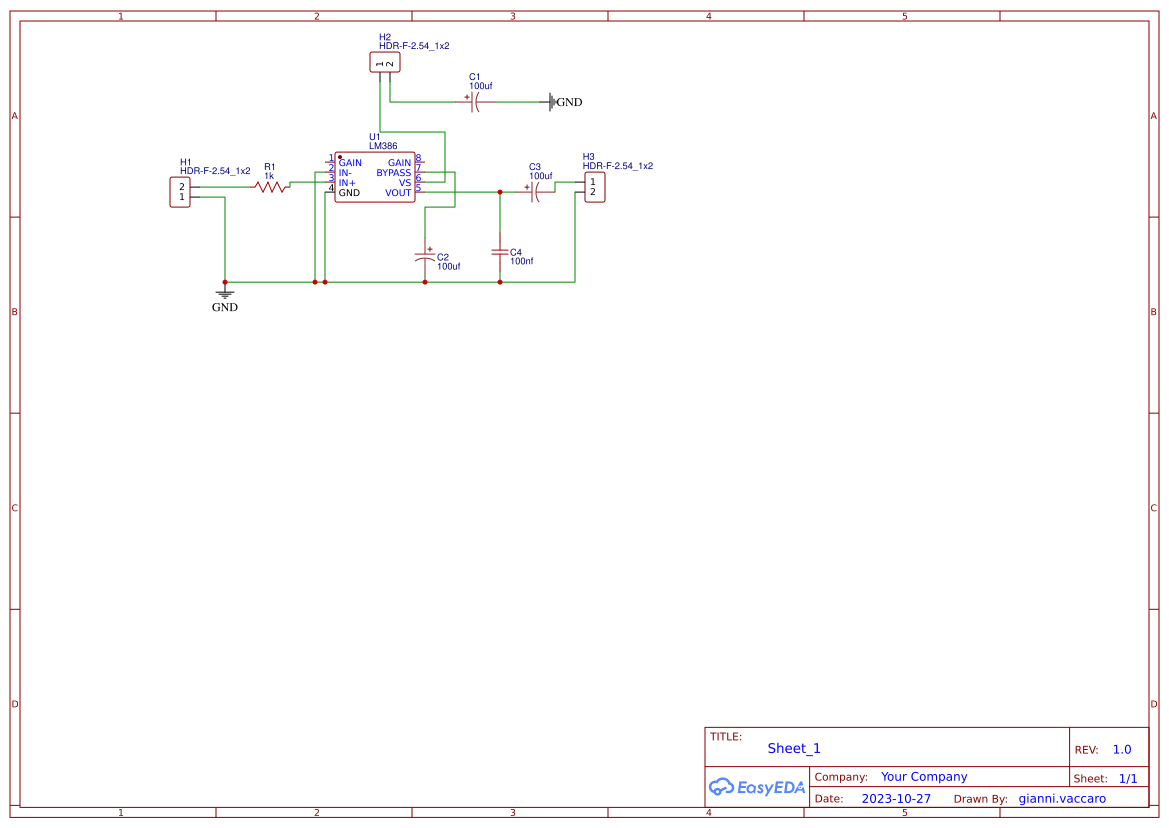Viewport: 1169px width, 828px height.
Task: Click the BYPASS pin label on U1
Action: pos(393,173)
